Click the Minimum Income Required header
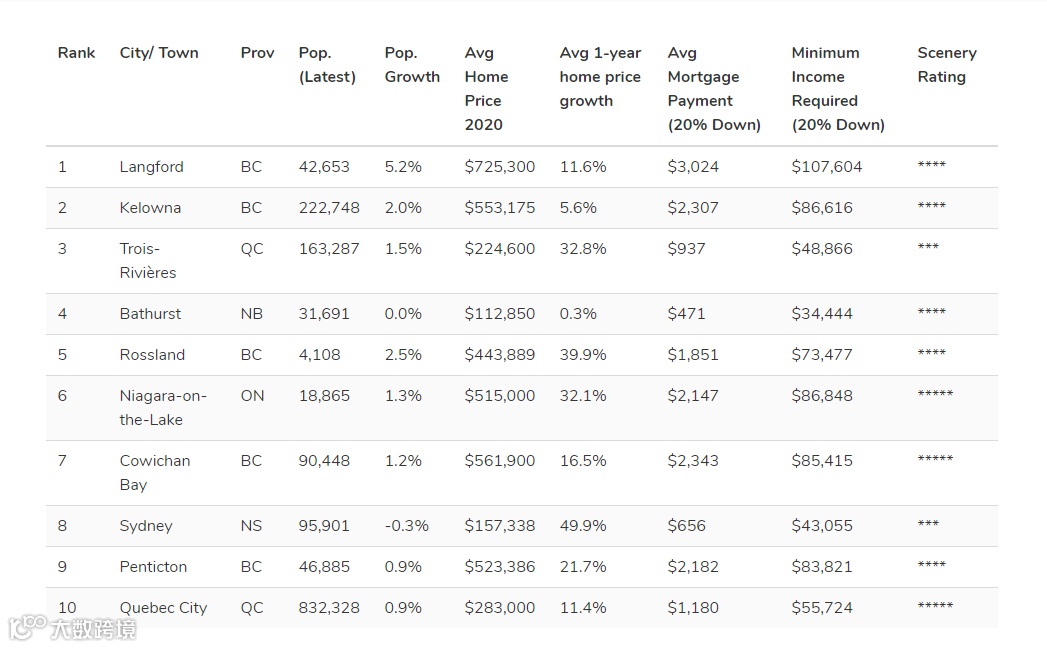The width and height of the screenshot is (1047, 648). click(838, 89)
